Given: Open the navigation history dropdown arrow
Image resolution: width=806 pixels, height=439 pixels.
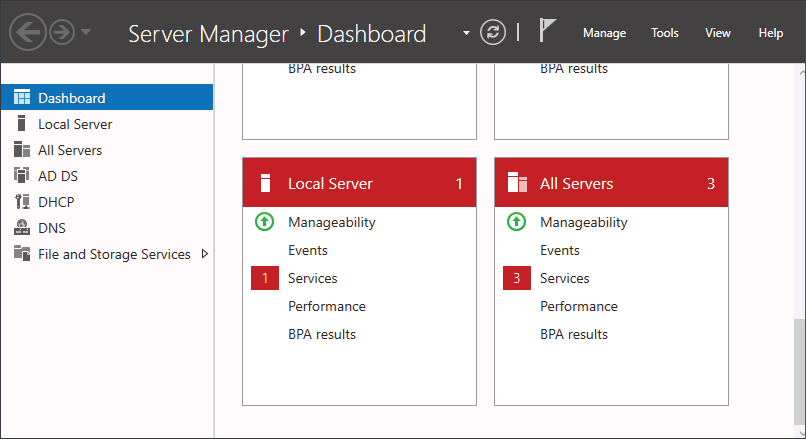Looking at the screenshot, I should tap(86, 32).
